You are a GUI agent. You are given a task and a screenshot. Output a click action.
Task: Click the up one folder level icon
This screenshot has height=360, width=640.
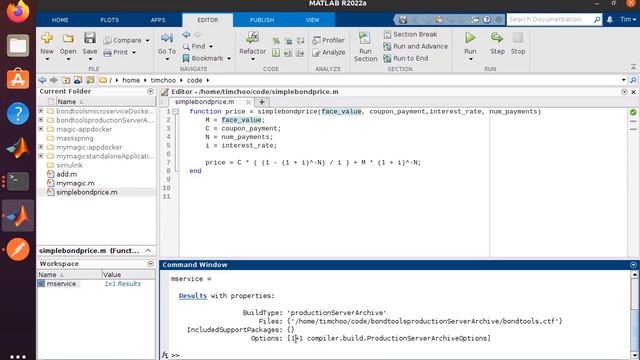(x=66, y=80)
